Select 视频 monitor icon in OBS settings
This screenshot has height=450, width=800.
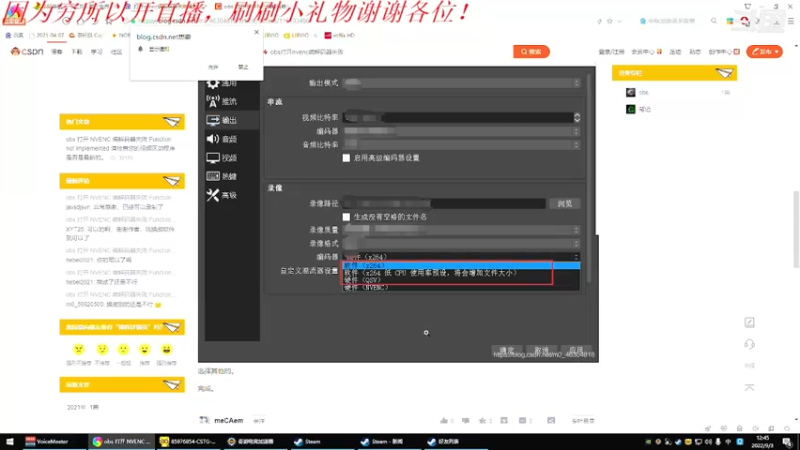click(x=213, y=158)
